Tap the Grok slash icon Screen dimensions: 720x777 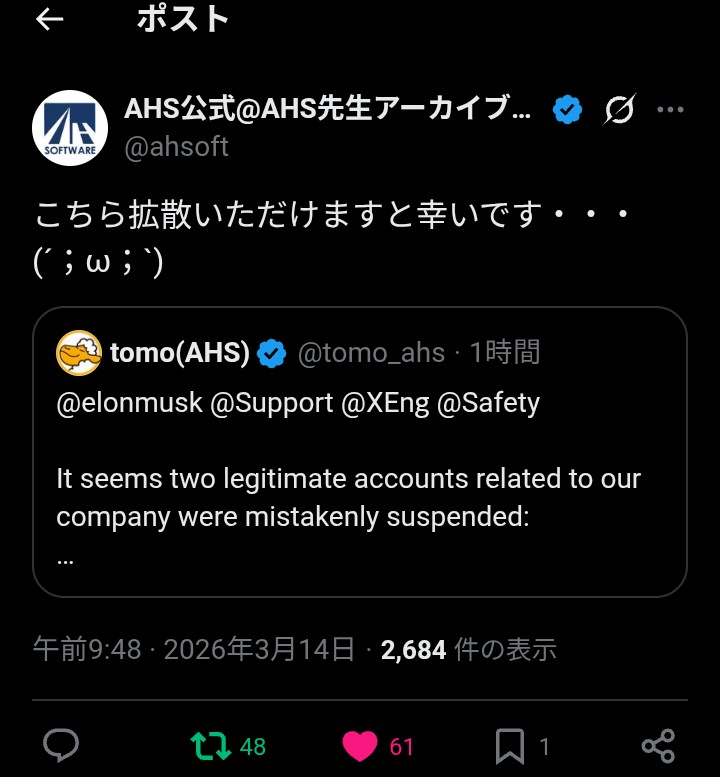coord(619,110)
